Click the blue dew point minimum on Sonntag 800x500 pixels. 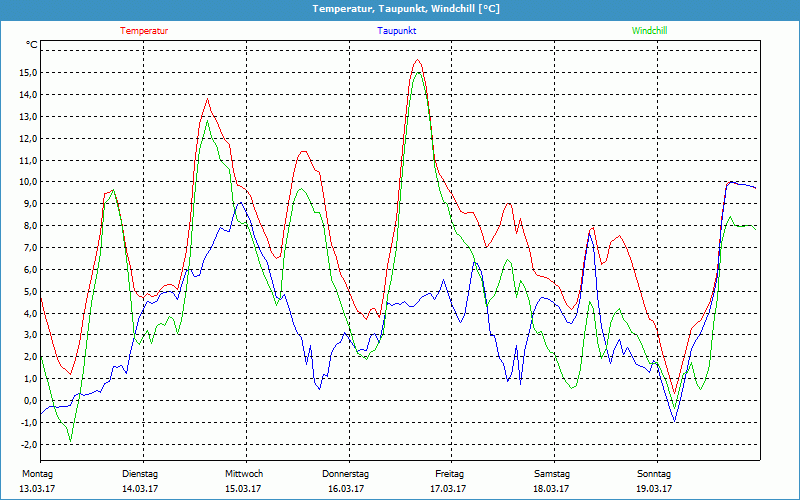coord(675,421)
